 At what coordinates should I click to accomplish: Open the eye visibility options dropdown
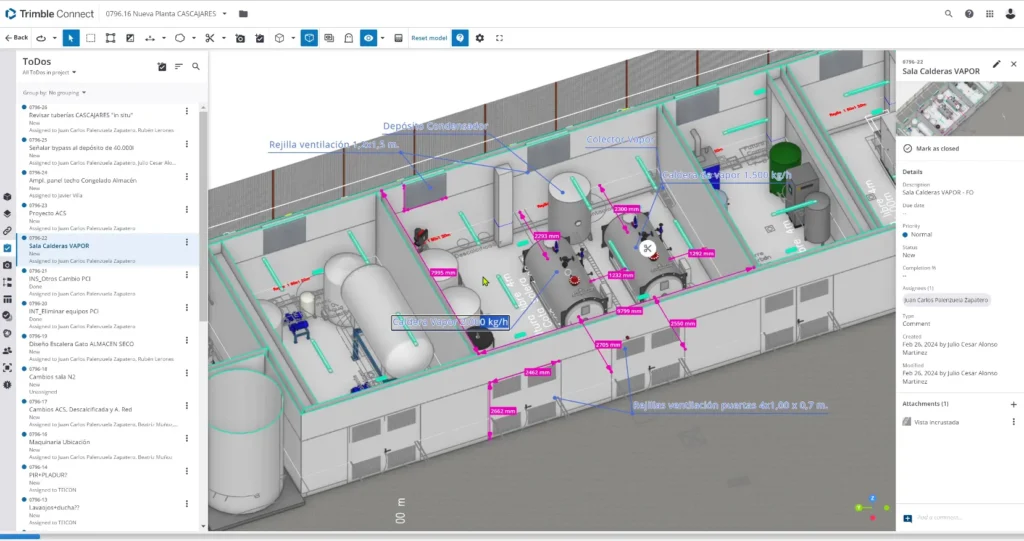(x=383, y=38)
